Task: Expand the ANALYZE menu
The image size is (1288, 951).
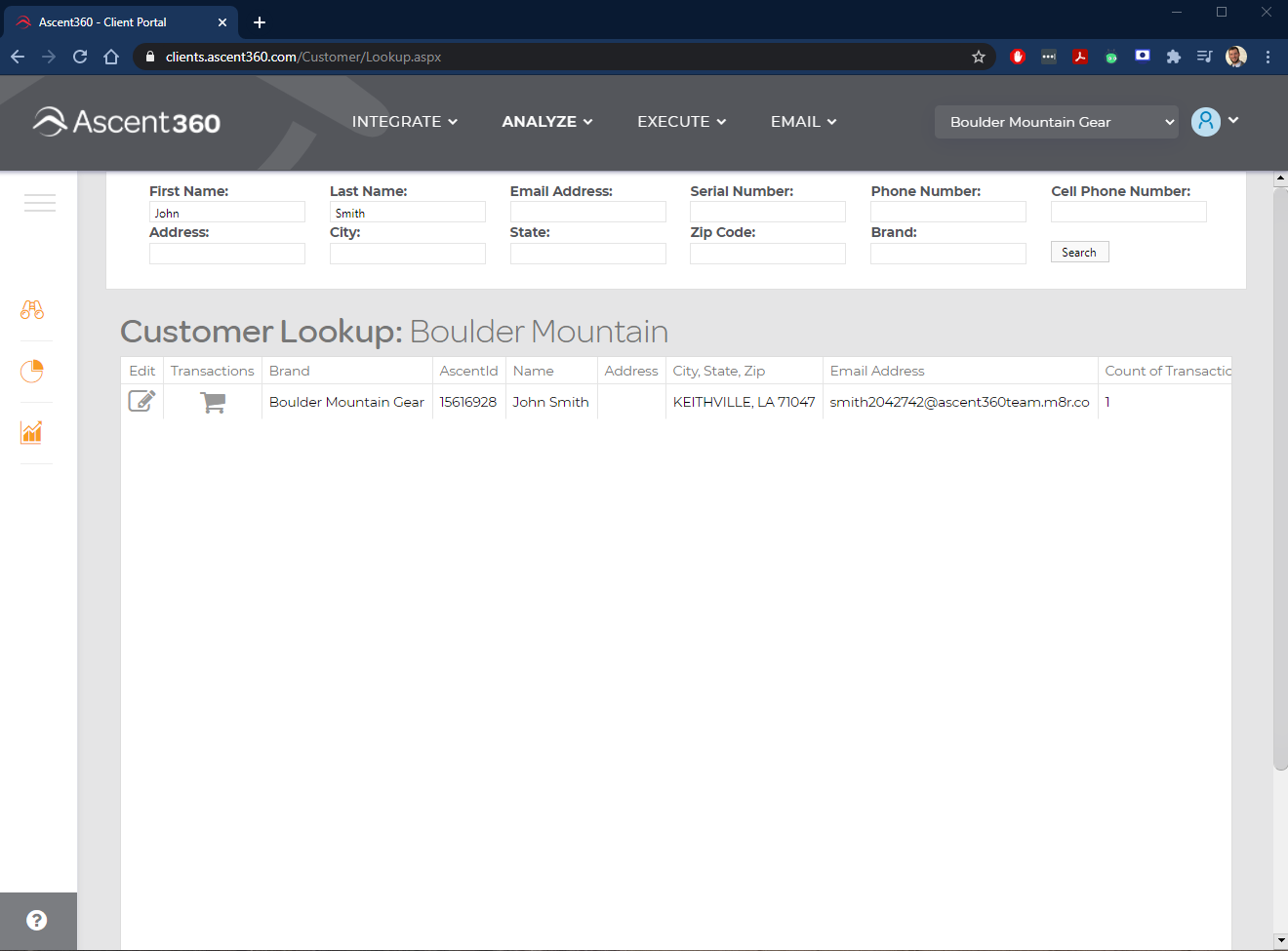Action: [x=547, y=122]
